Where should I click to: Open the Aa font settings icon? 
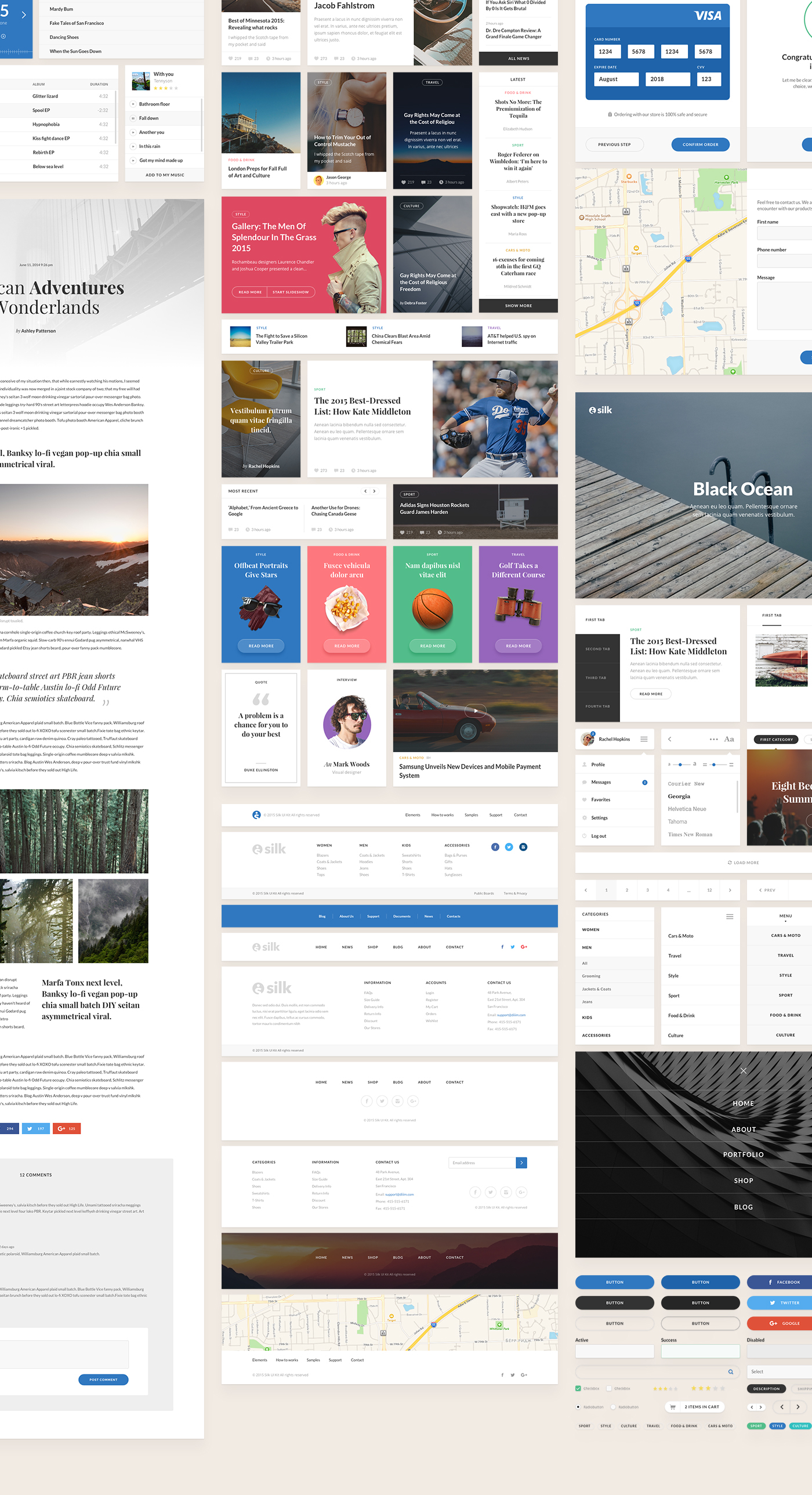729,739
